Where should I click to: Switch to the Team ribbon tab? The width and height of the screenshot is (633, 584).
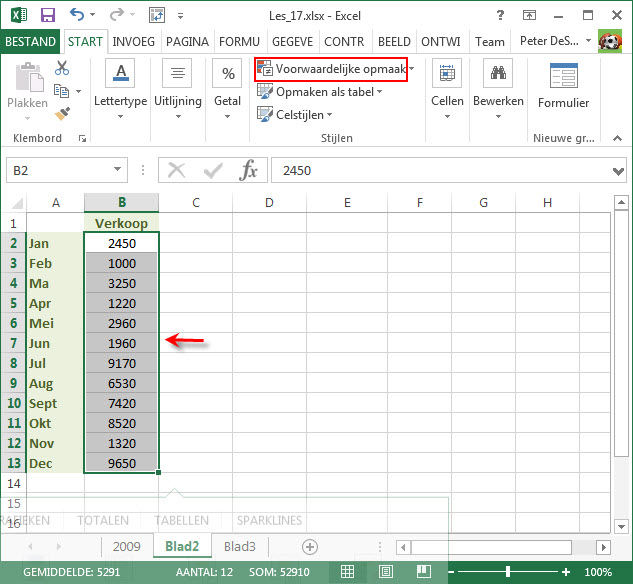(489, 42)
